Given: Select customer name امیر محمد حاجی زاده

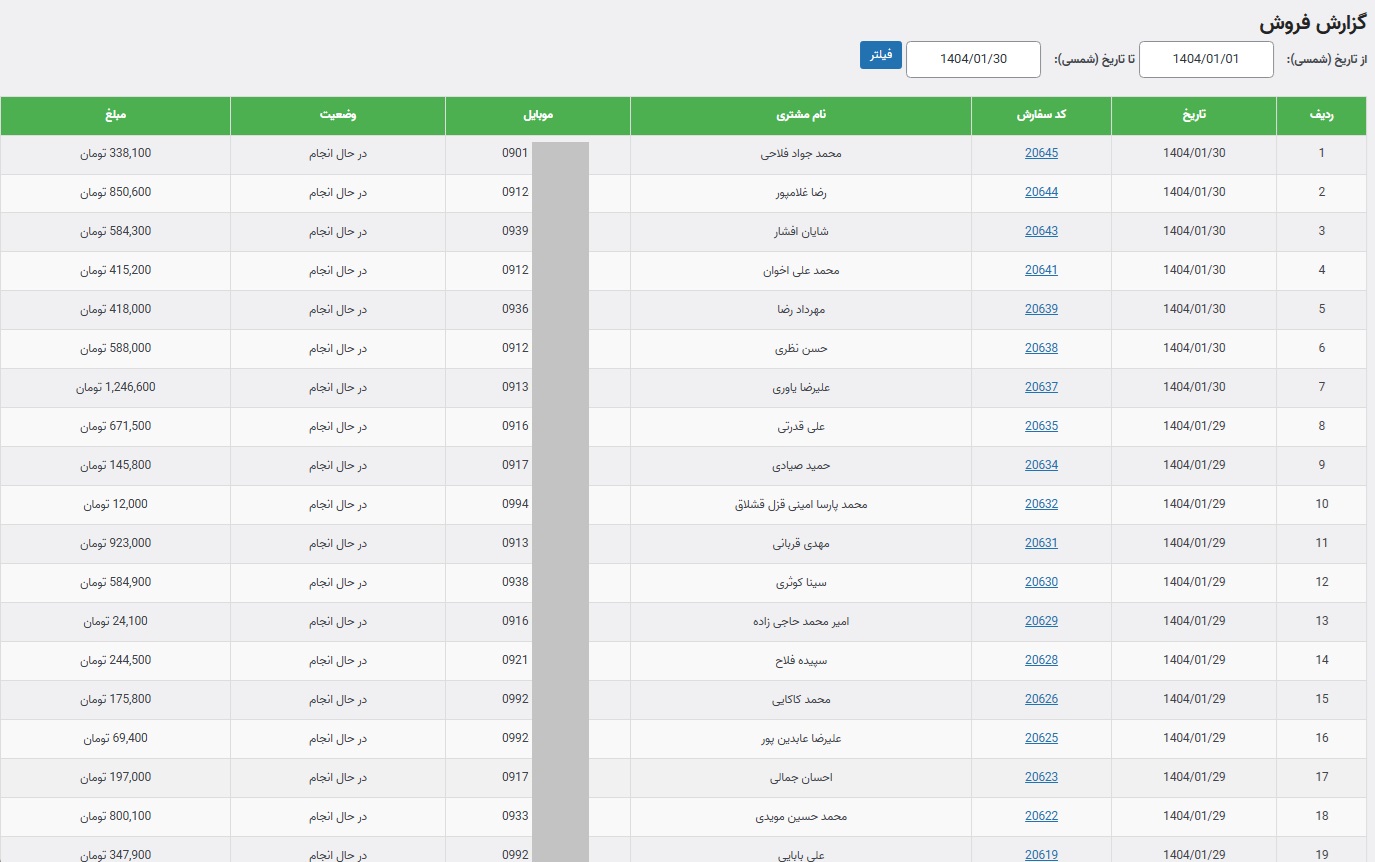Looking at the screenshot, I should pos(801,622).
